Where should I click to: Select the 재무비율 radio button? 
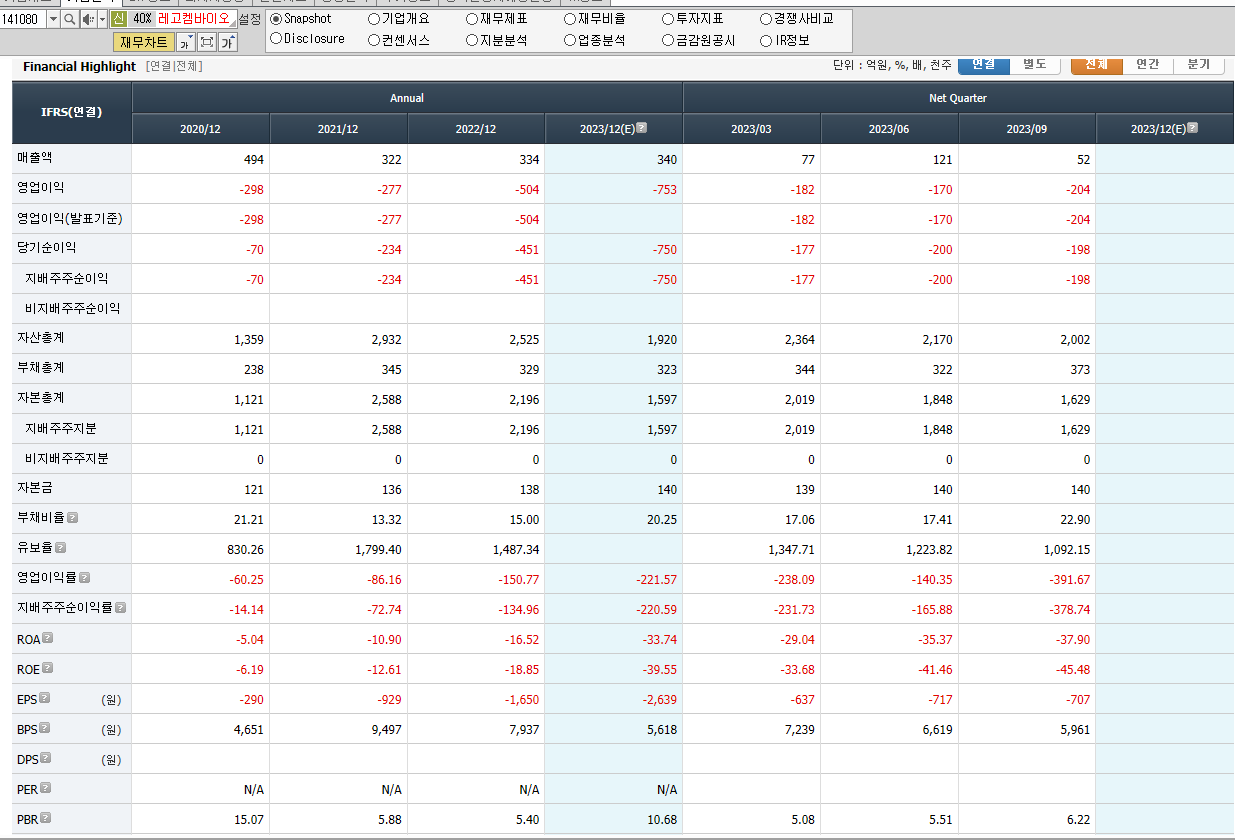[570, 19]
